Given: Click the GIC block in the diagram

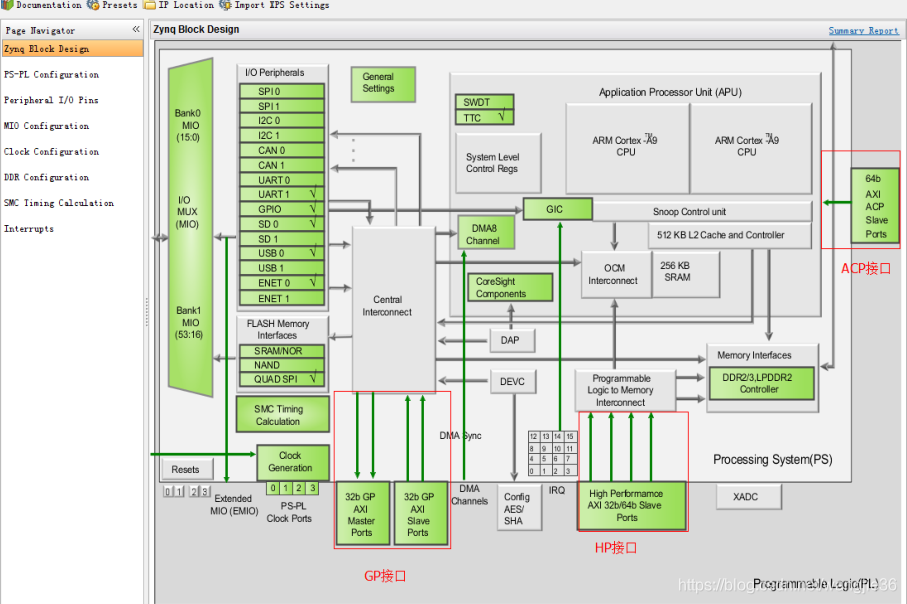Looking at the screenshot, I should pos(557,209).
